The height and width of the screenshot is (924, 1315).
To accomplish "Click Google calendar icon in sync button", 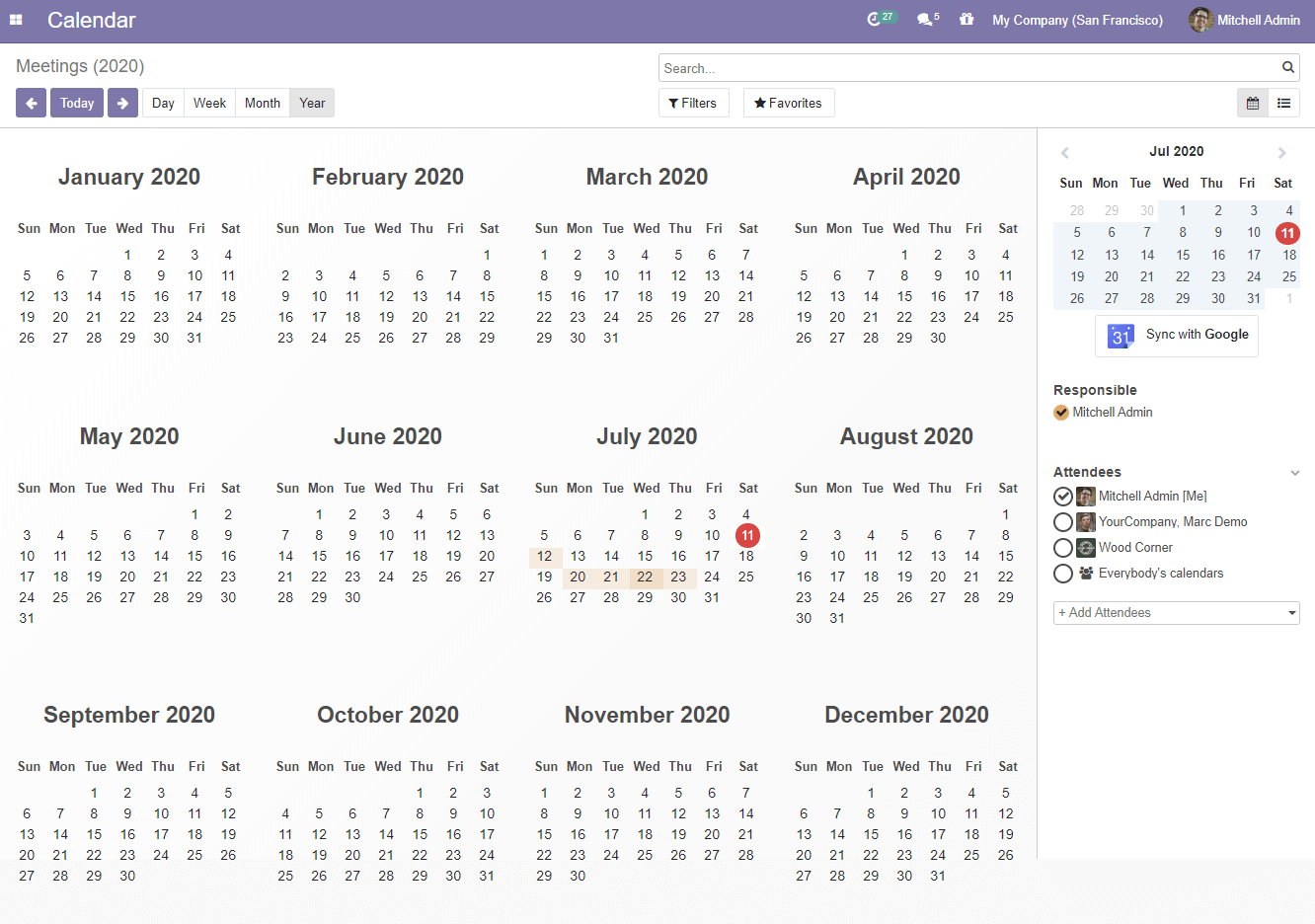I will tap(1121, 336).
